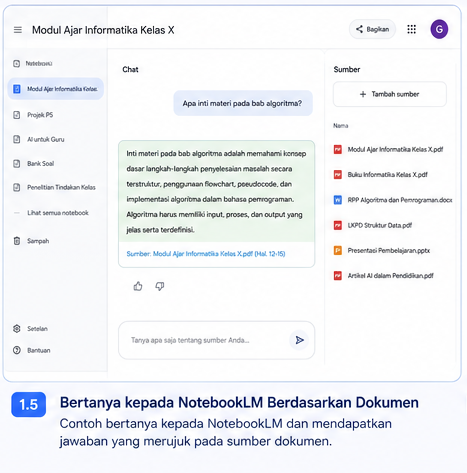Click the thumbs down icon
The height and width of the screenshot is (473, 467).
160,286
